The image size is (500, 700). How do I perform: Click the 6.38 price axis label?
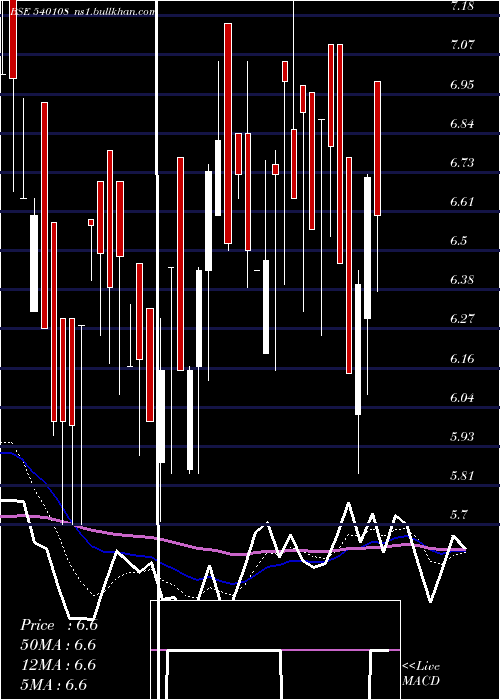(462, 280)
